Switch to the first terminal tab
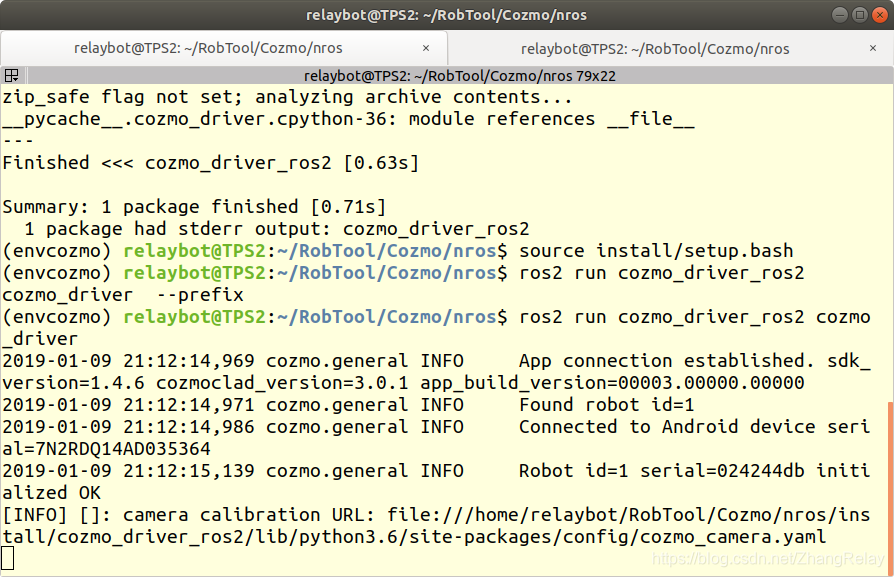This screenshot has width=894, height=577. [x=208, y=48]
